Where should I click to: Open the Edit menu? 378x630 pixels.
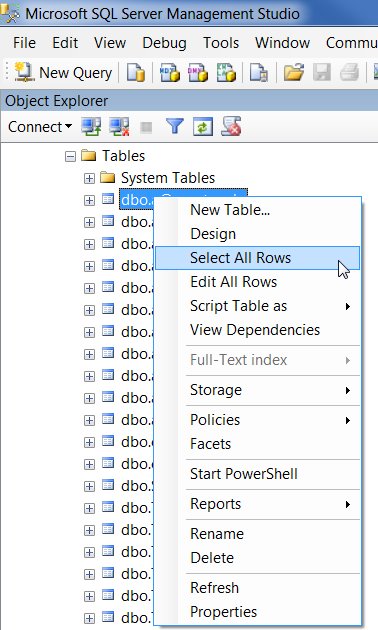tap(65, 43)
